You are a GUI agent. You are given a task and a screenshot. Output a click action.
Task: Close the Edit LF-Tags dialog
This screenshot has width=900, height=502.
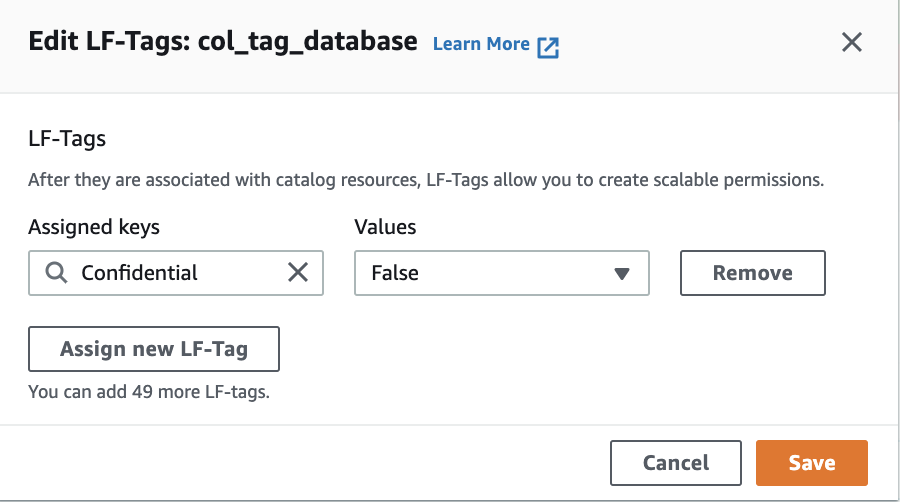(x=851, y=42)
